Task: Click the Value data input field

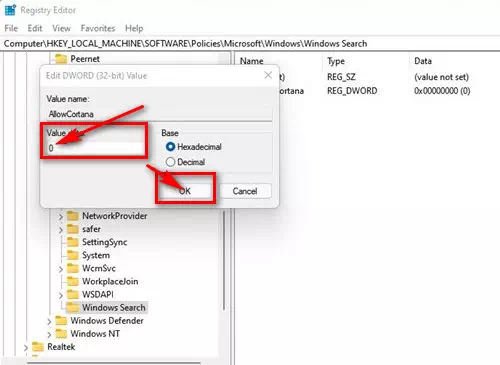Action: coord(95,148)
